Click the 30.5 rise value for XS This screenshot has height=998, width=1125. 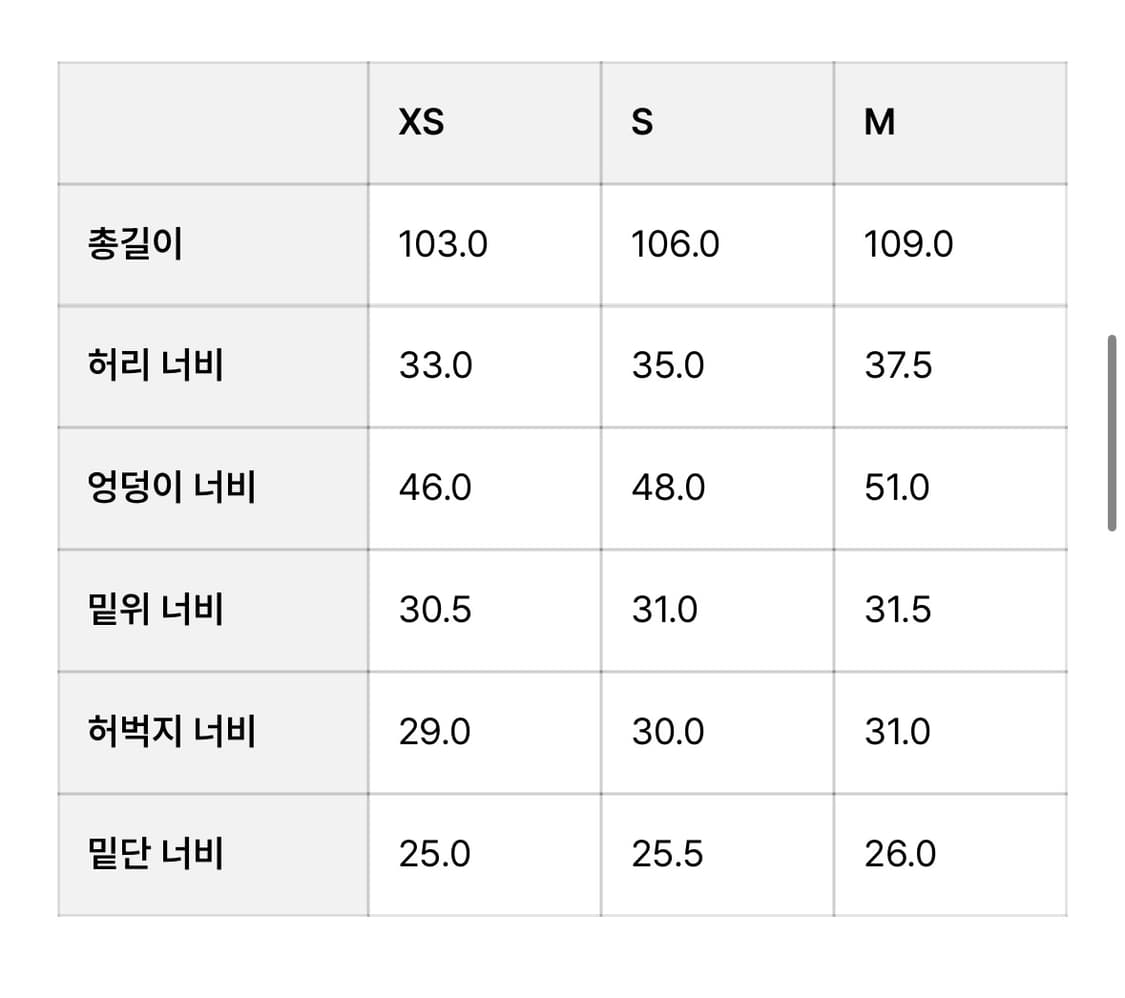click(435, 610)
